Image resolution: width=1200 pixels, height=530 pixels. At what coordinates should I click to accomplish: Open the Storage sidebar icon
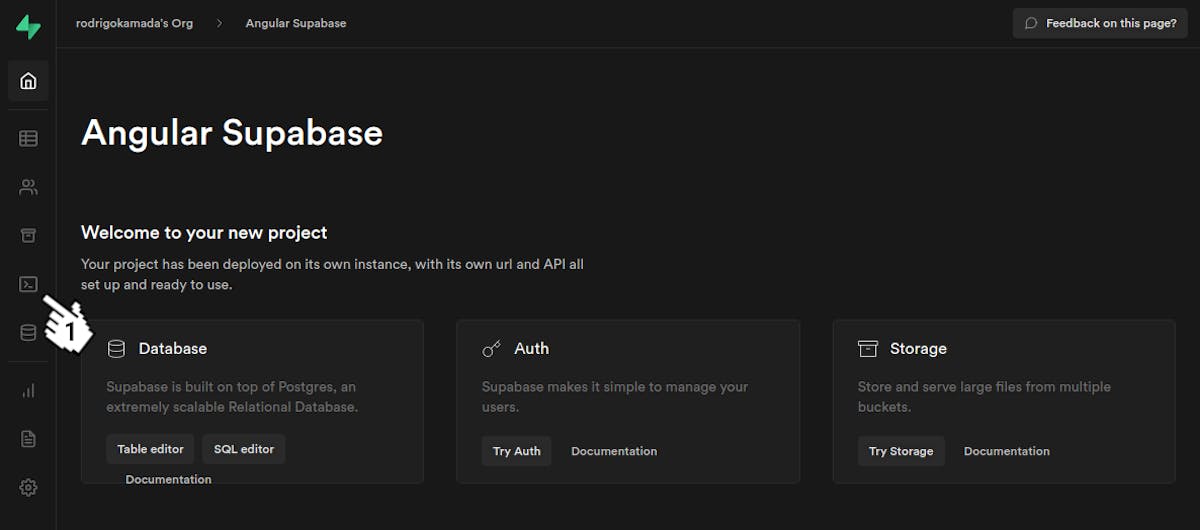point(28,236)
